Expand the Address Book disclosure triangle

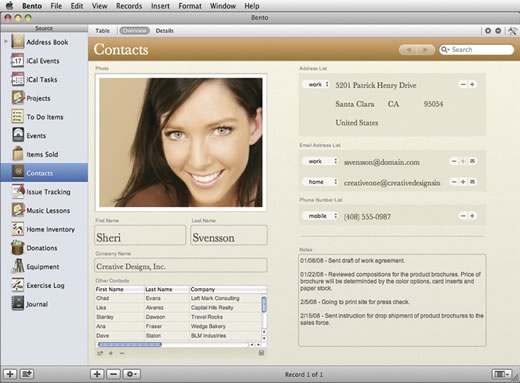(6, 42)
